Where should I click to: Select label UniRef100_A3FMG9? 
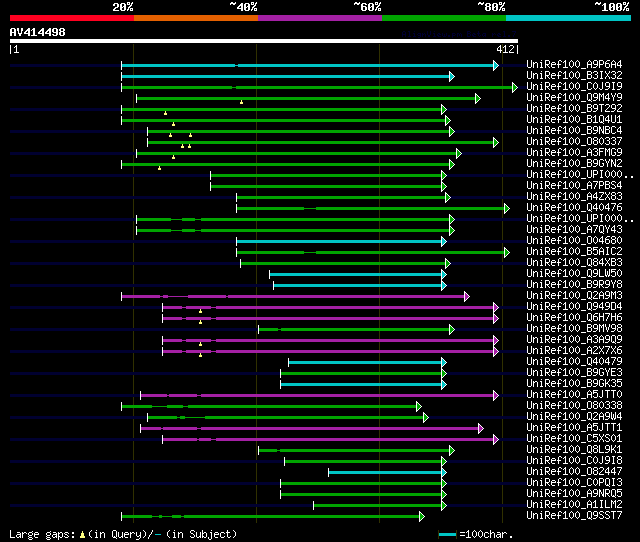(574, 153)
